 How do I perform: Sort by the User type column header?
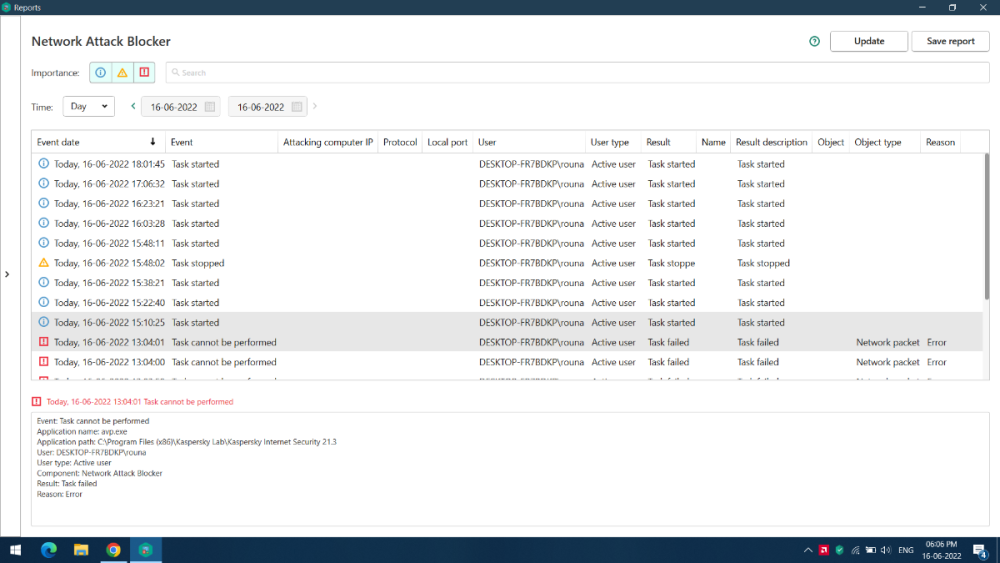click(x=613, y=142)
